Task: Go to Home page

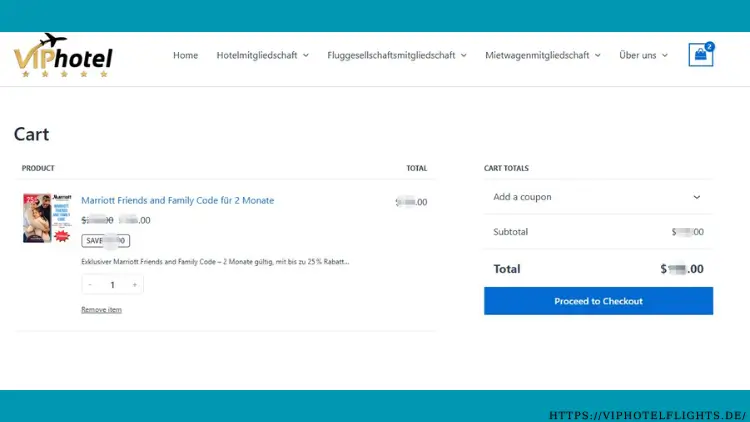Action: [x=186, y=55]
